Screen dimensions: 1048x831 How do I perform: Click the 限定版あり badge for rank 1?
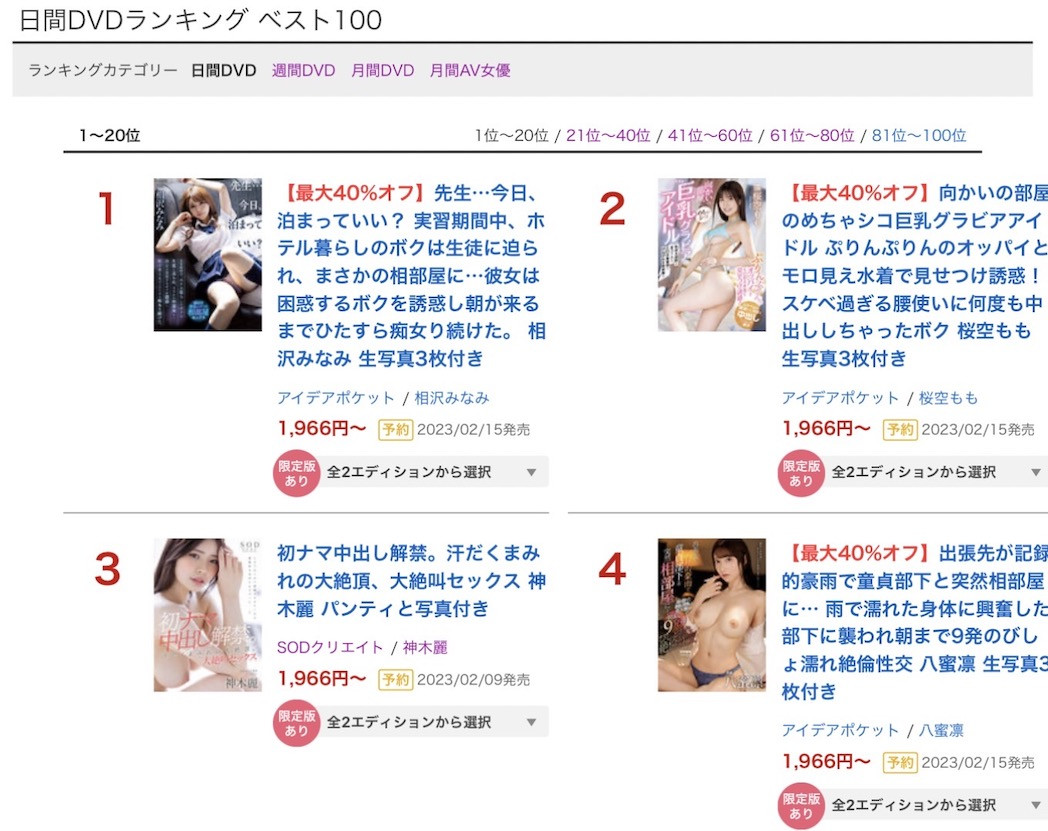[296, 473]
